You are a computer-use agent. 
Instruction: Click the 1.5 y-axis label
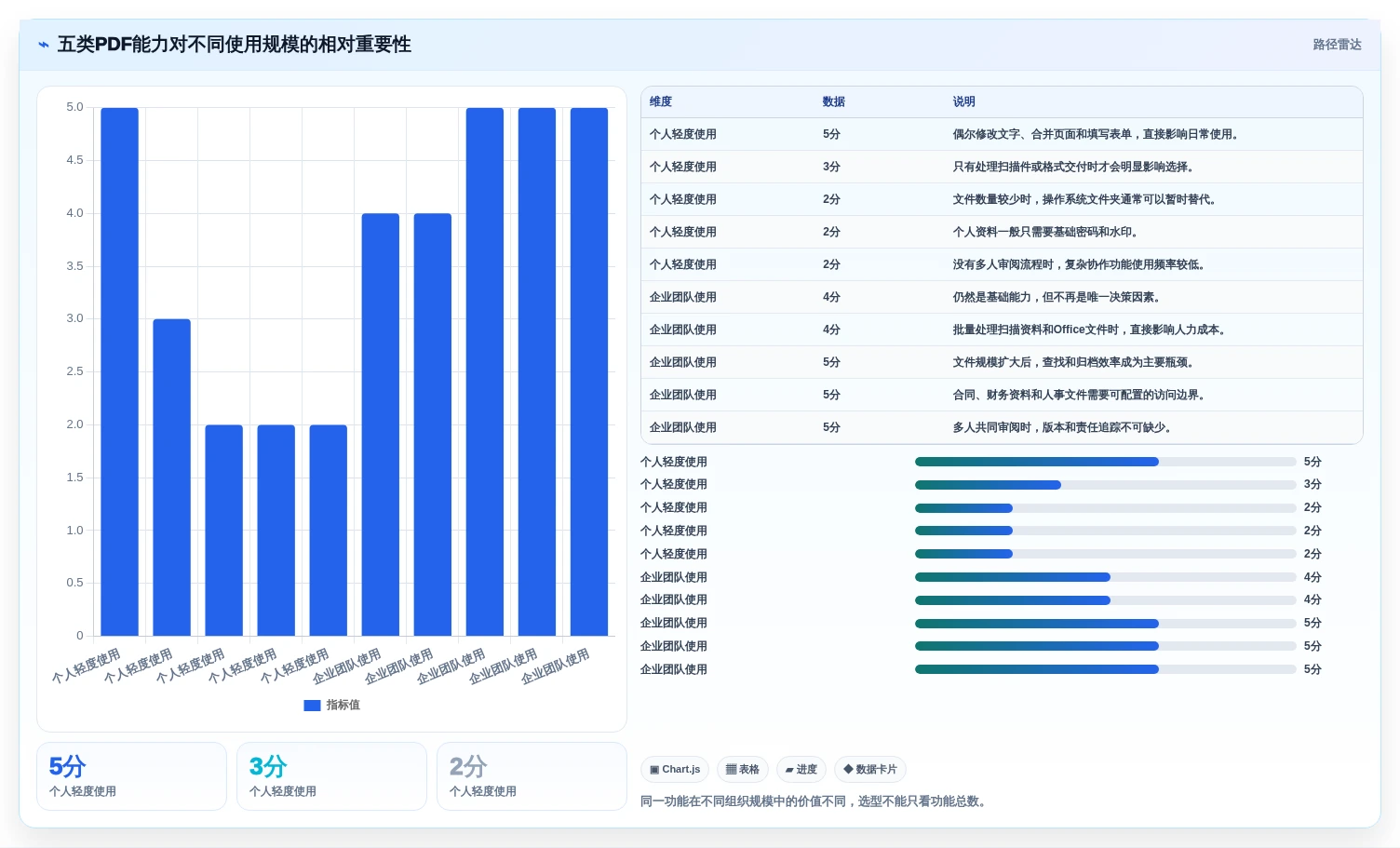tap(74, 478)
